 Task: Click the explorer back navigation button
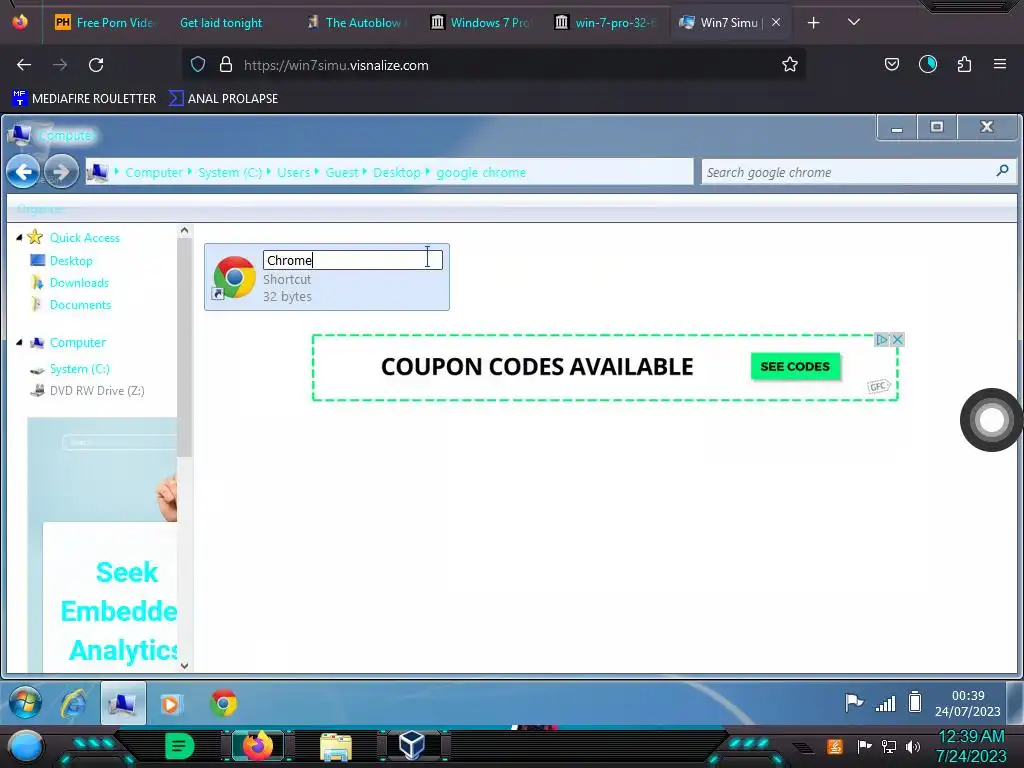(x=24, y=172)
